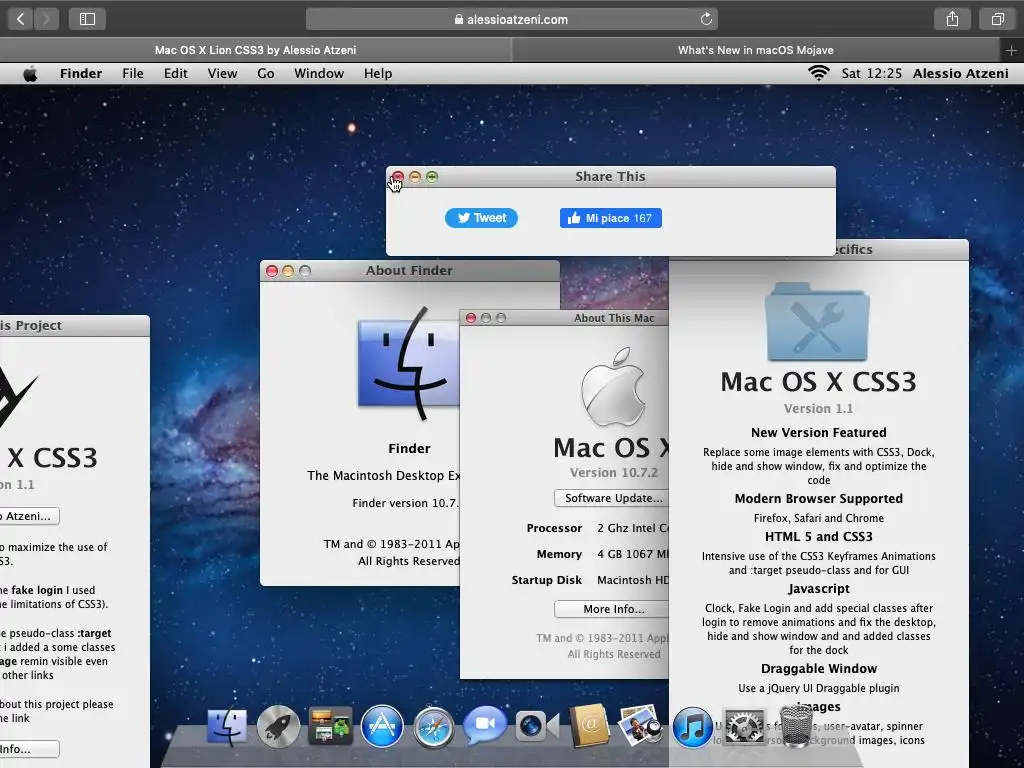Click the Wi-Fi status icon
Viewport: 1024px width, 768px height.
click(818, 73)
